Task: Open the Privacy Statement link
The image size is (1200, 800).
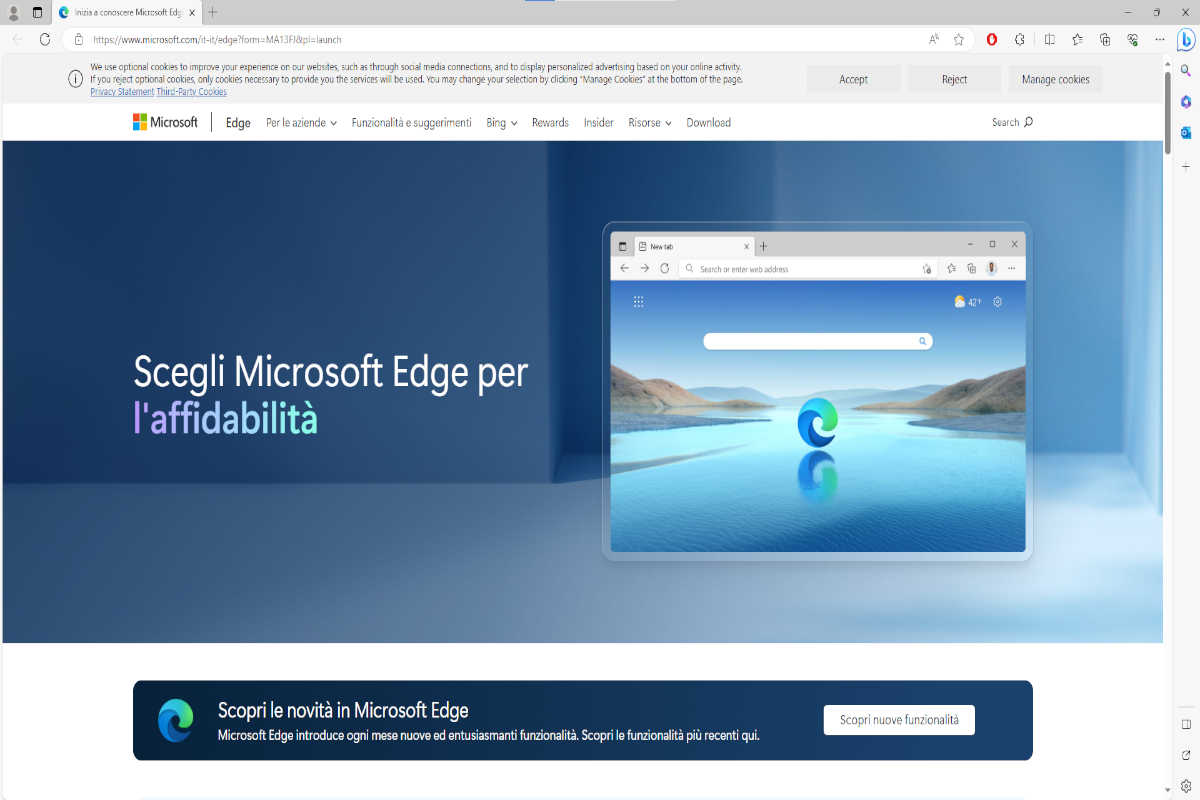Action: pyautogui.click(x=122, y=92)
